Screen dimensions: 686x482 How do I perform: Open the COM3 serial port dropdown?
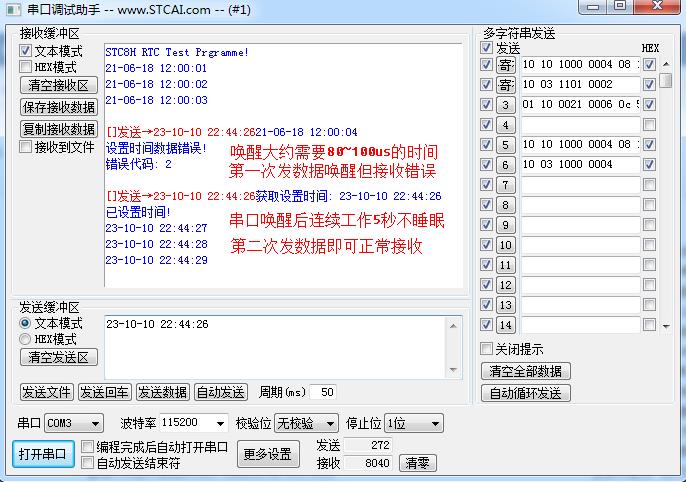(x=74, y=423)
